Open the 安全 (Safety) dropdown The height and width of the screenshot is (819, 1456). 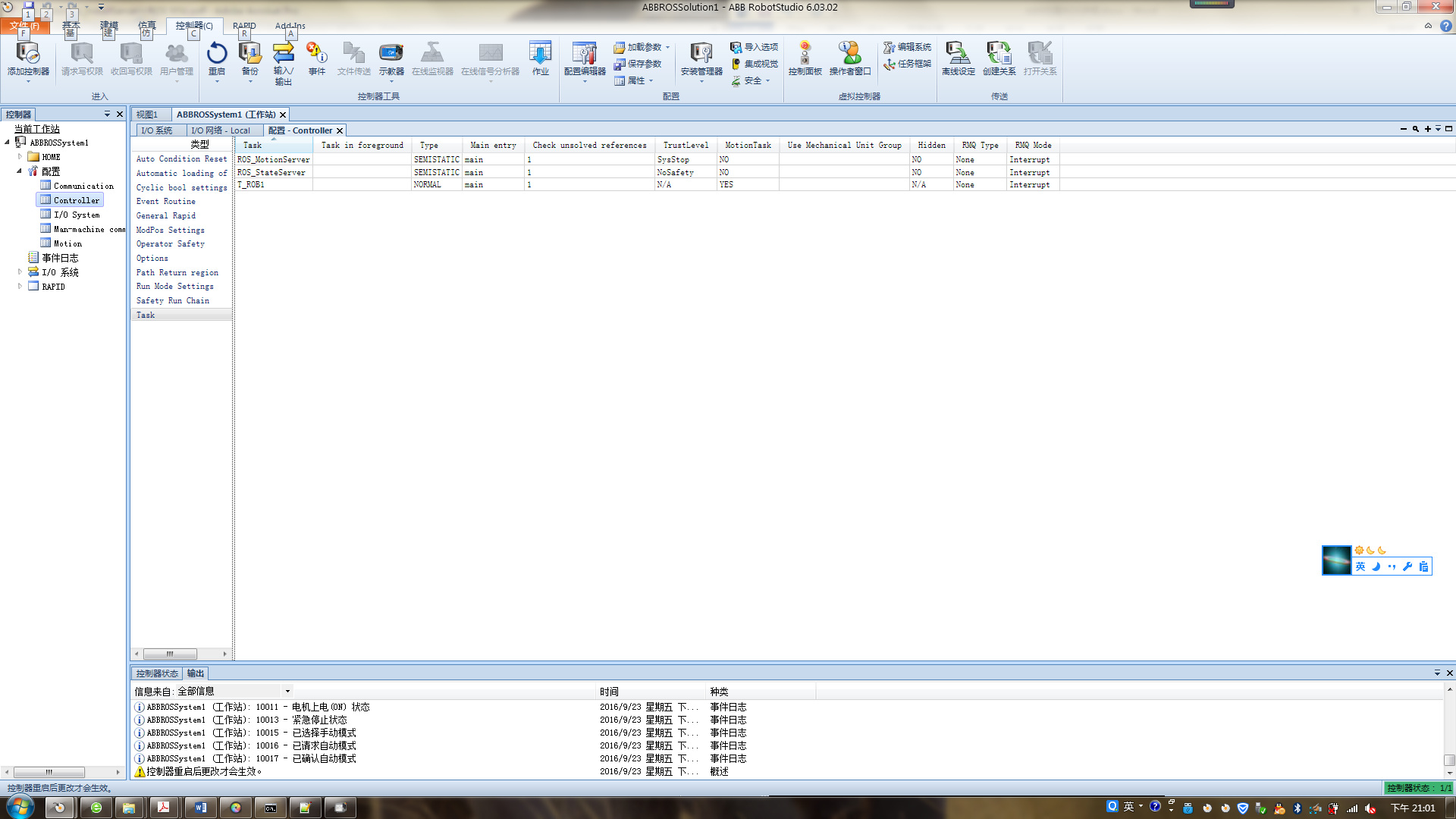point(751,80)
